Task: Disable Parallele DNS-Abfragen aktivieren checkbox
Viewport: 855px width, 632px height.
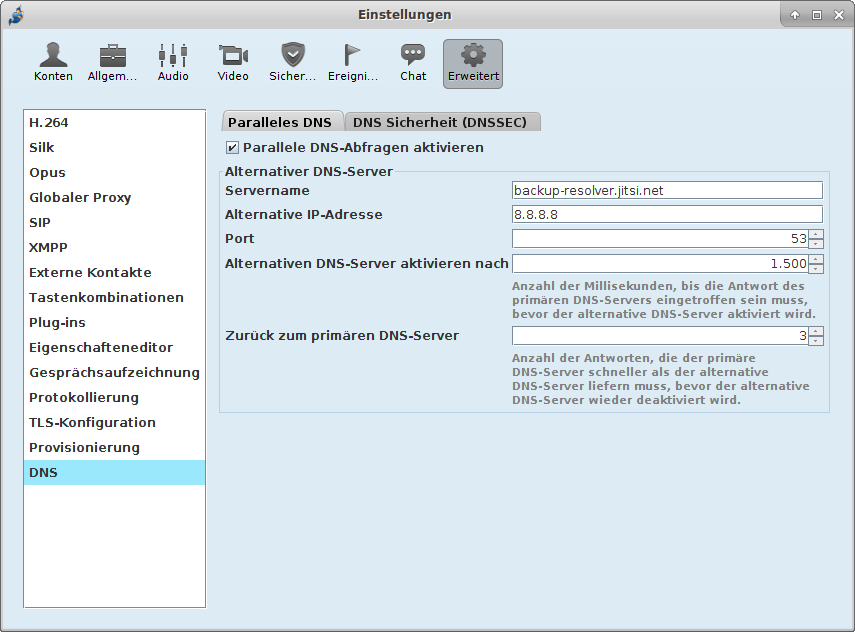Action: pos(233,148)
